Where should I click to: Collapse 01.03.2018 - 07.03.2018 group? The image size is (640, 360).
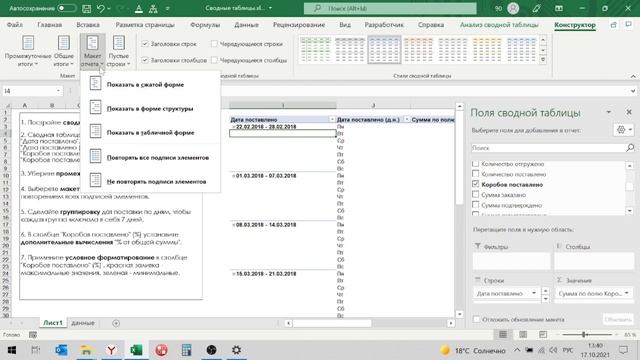click(233, 176)
